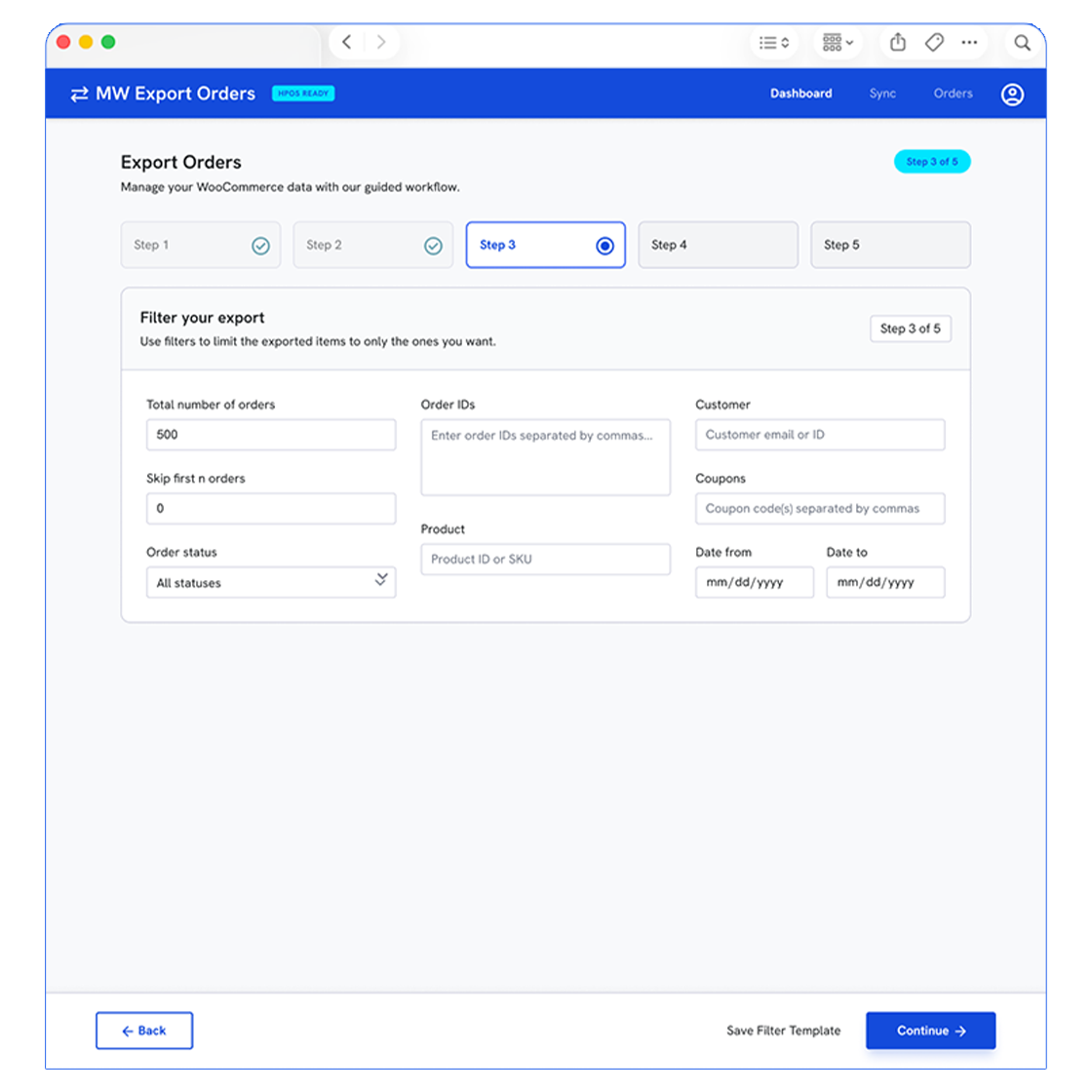The width and height of the screenshot is (1092, 1092).
Task: Open the Date to picker field
Action: click(x=885, y=582)
